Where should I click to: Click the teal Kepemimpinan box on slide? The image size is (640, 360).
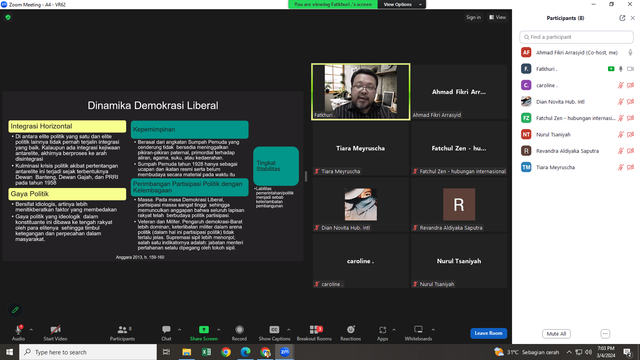(x=189, y=129)
